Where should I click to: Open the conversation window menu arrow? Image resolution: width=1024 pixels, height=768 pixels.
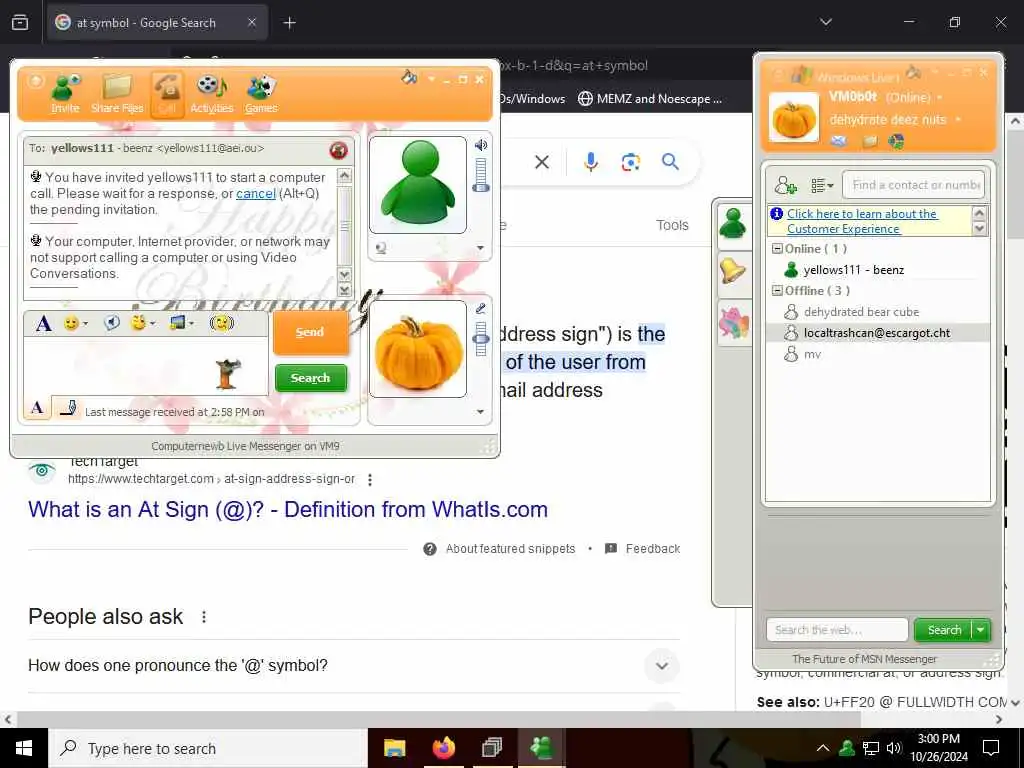tap(432, 79)
